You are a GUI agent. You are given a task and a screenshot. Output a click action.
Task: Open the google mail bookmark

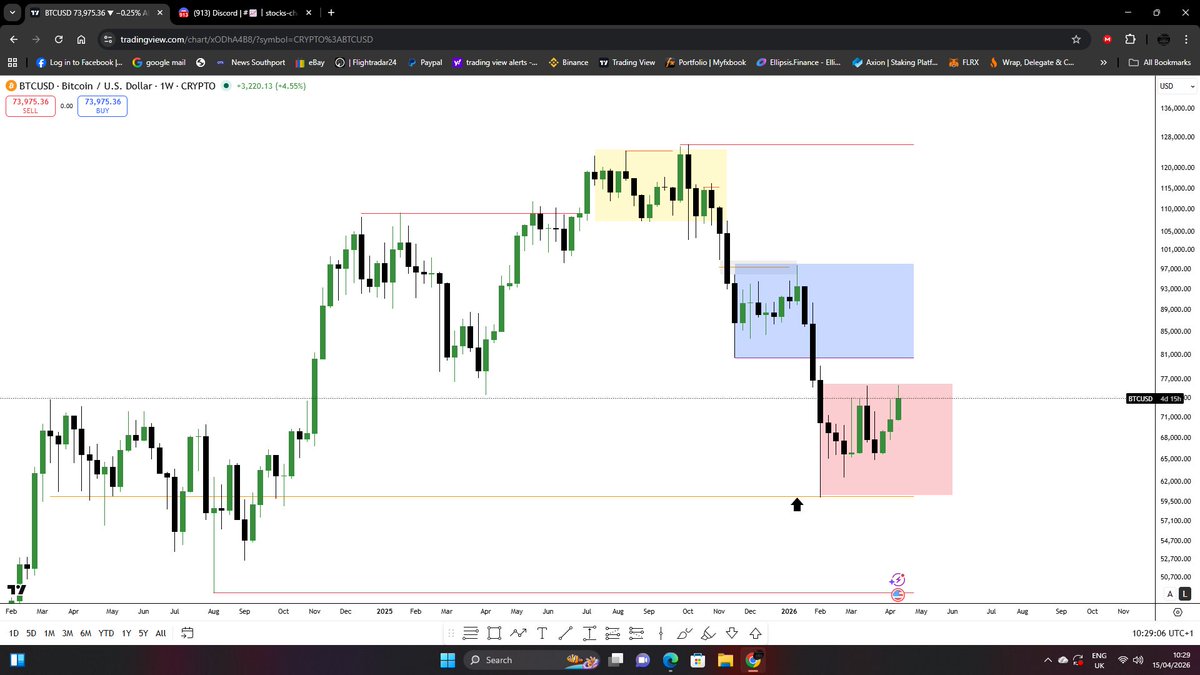(x=159, y=62)
